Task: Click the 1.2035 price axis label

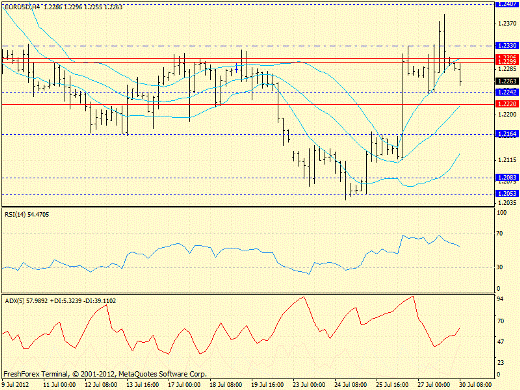Action: tap(507, 203)
